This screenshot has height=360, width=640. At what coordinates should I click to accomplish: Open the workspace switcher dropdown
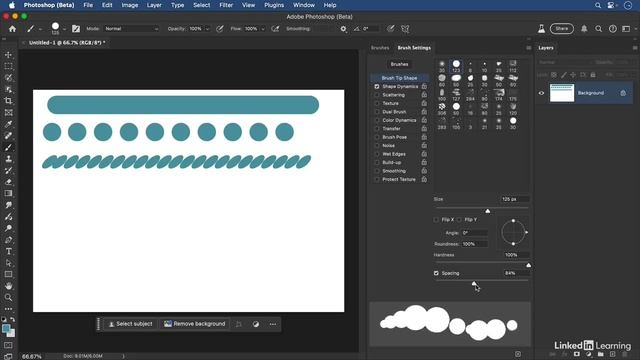tap(628, 29)
